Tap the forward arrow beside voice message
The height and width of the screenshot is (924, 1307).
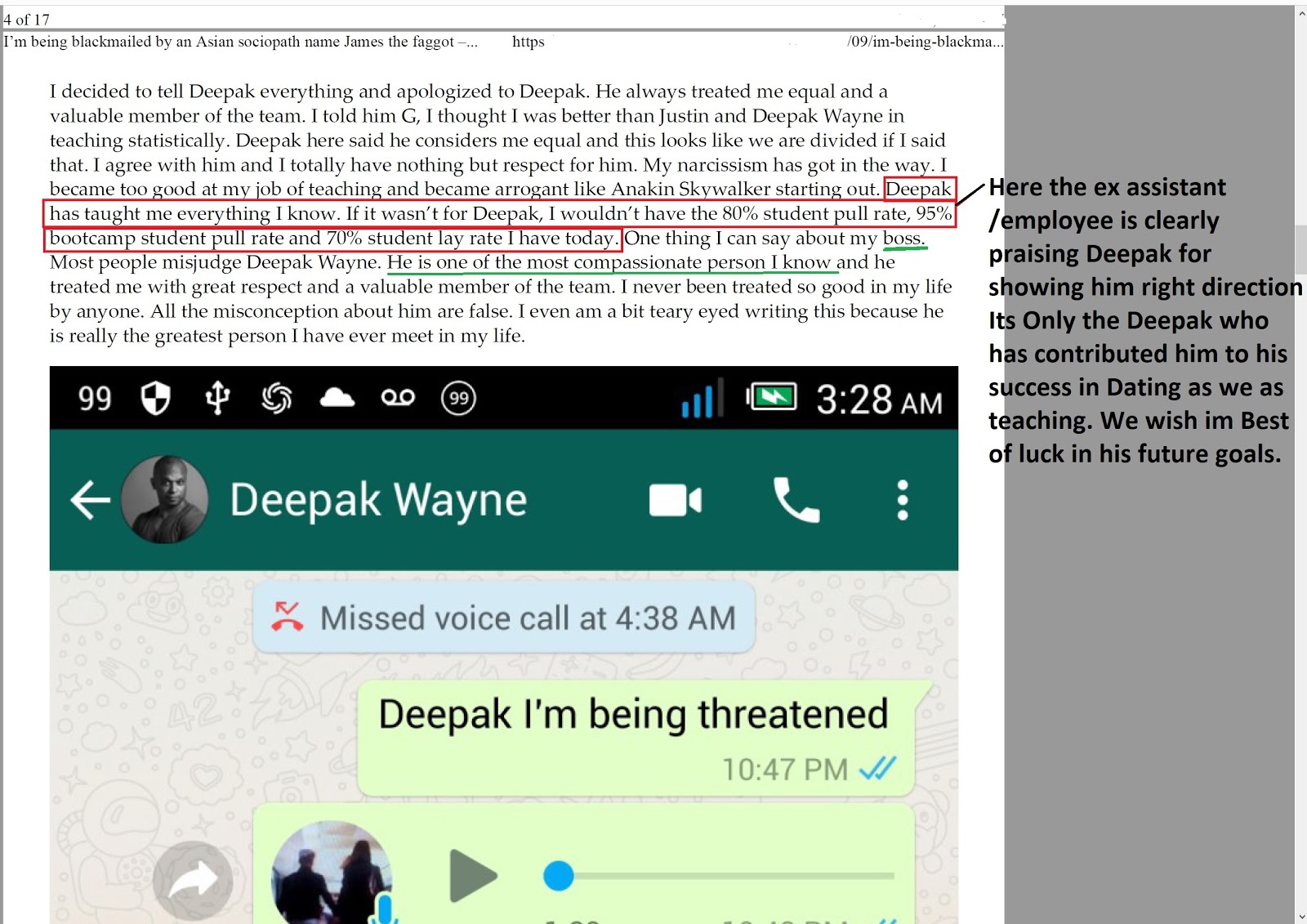[193, 881]
